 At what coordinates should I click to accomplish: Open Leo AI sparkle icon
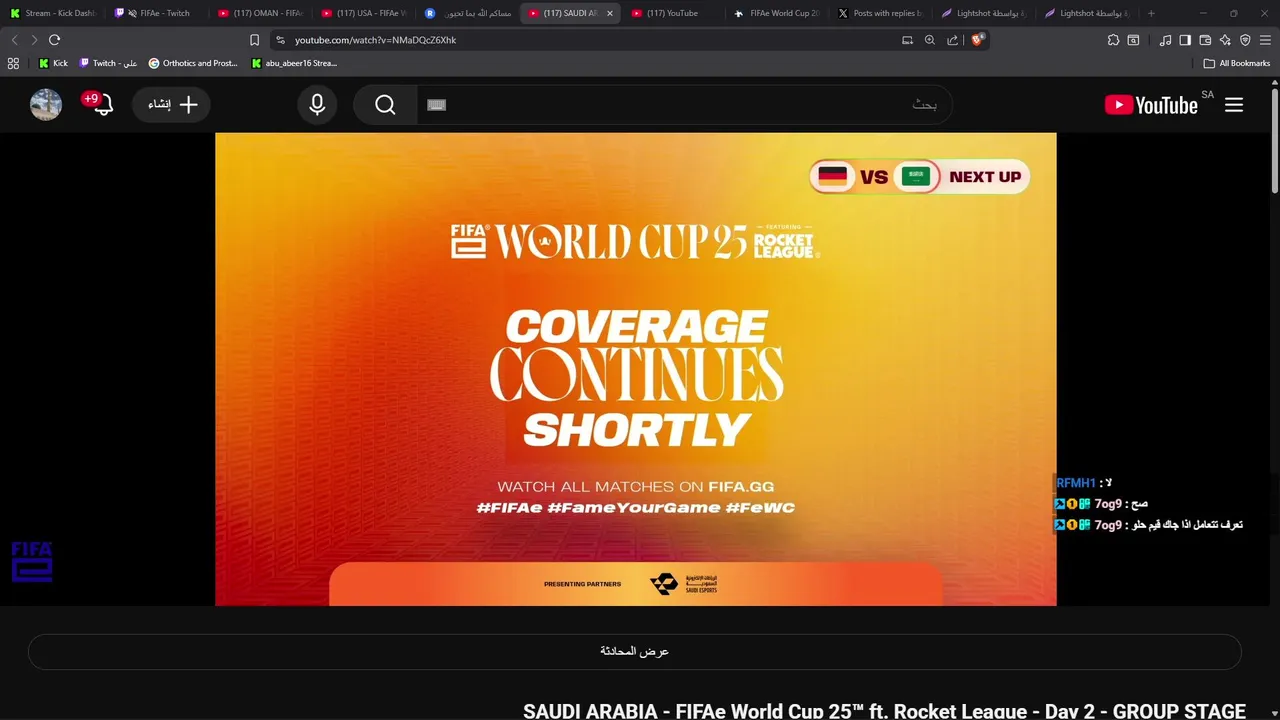[1225, 40]
